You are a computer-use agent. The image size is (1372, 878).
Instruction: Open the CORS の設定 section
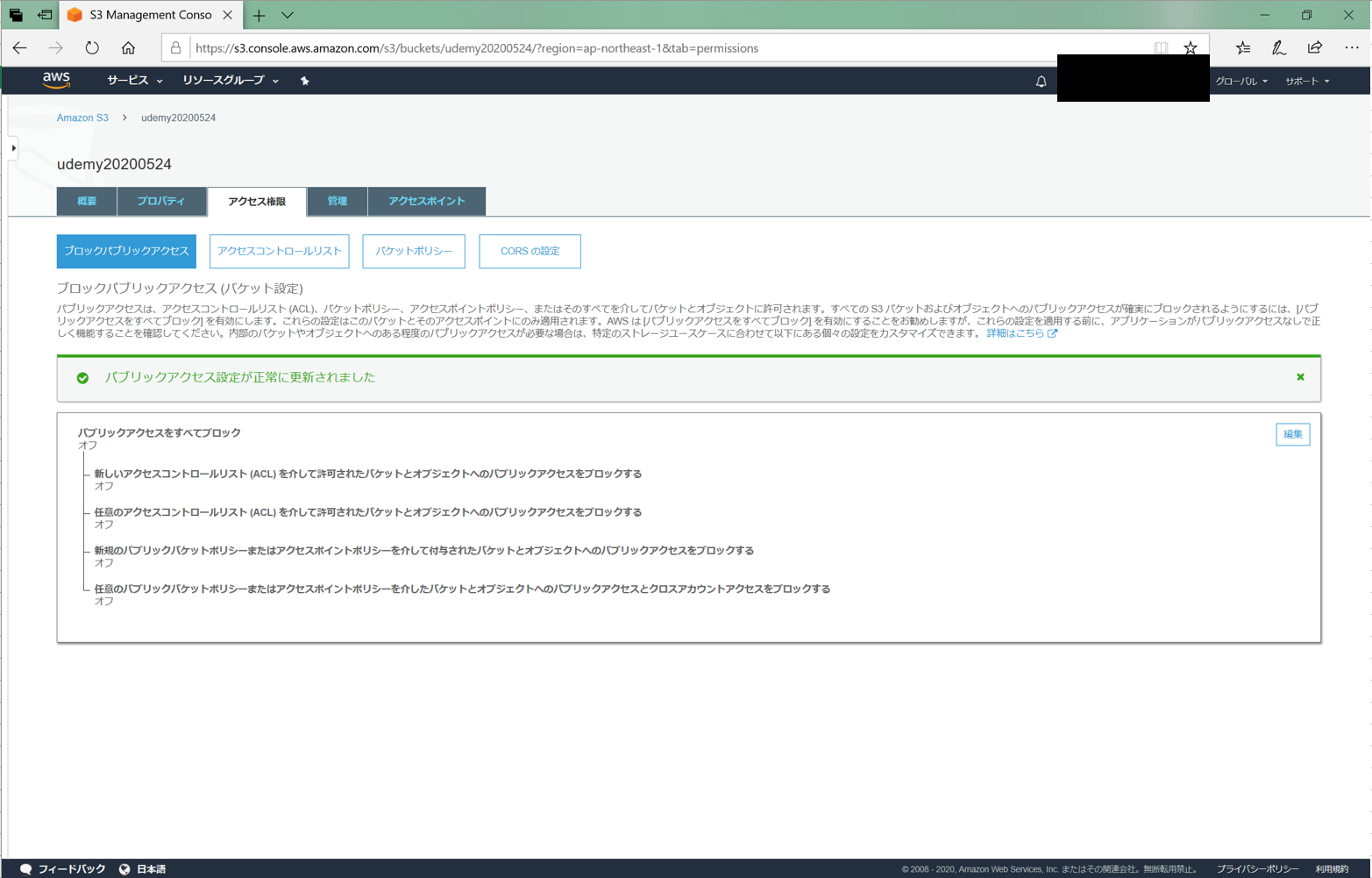pyautogui.click(x=530, y=251)
